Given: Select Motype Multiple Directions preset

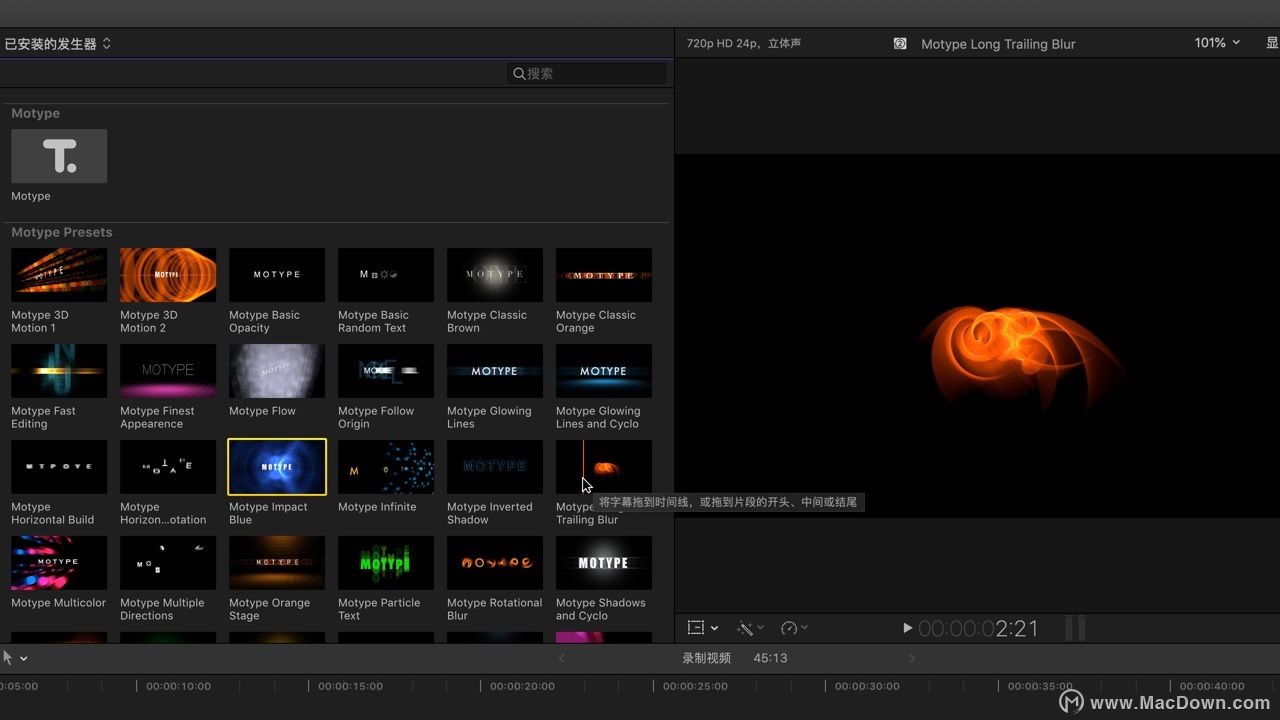Looking at the screenshot, I should [168, 563].
